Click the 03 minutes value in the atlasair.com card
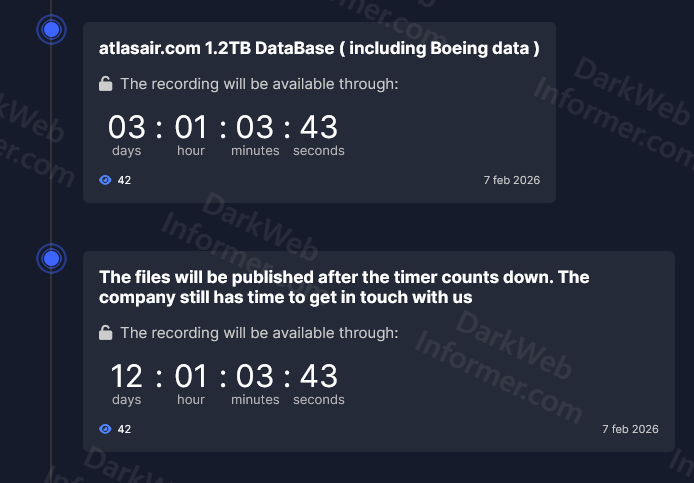The image size is (694, 483). 255,128
